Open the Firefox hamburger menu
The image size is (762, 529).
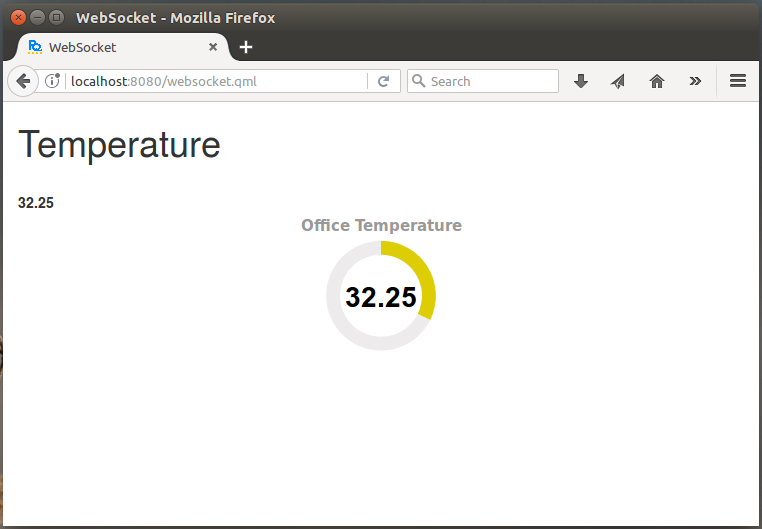pyautogui.click(x=738, y=81)
